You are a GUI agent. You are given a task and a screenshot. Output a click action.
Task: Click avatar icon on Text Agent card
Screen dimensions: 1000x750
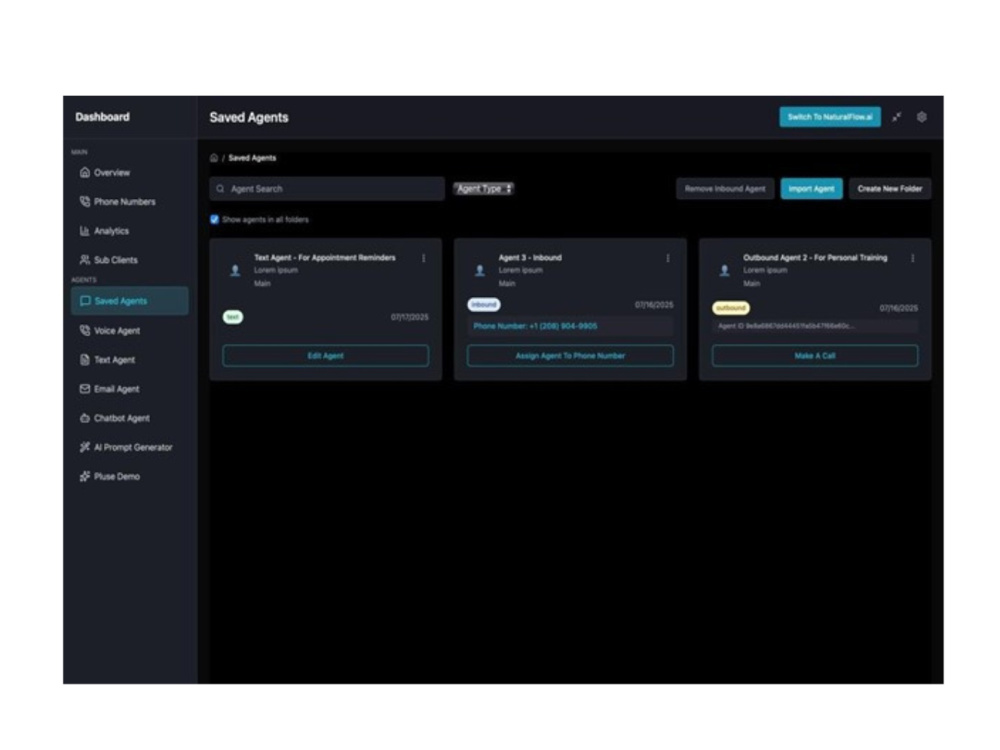click(235, 270)
